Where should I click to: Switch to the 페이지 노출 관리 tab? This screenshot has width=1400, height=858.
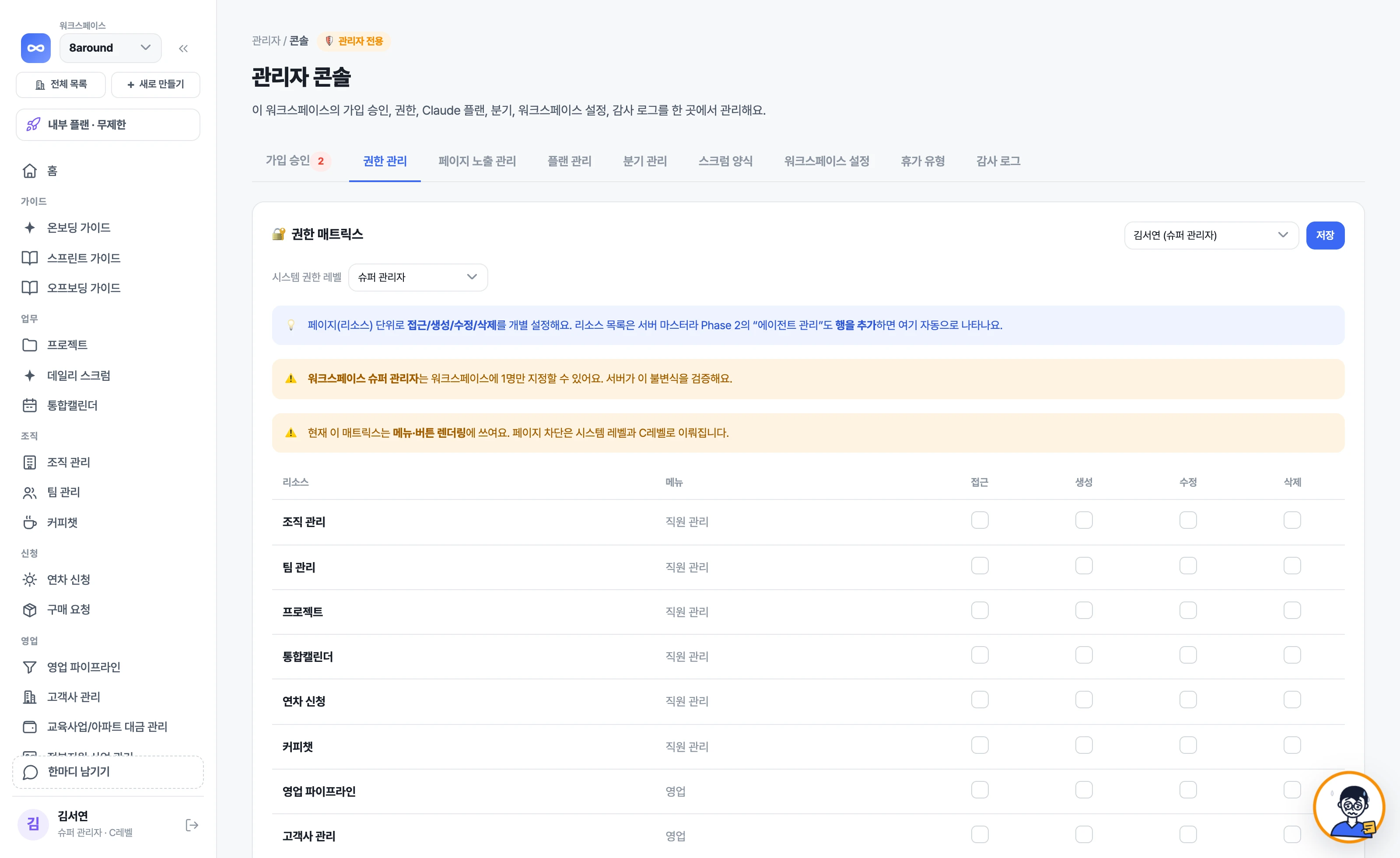[477, 161]
